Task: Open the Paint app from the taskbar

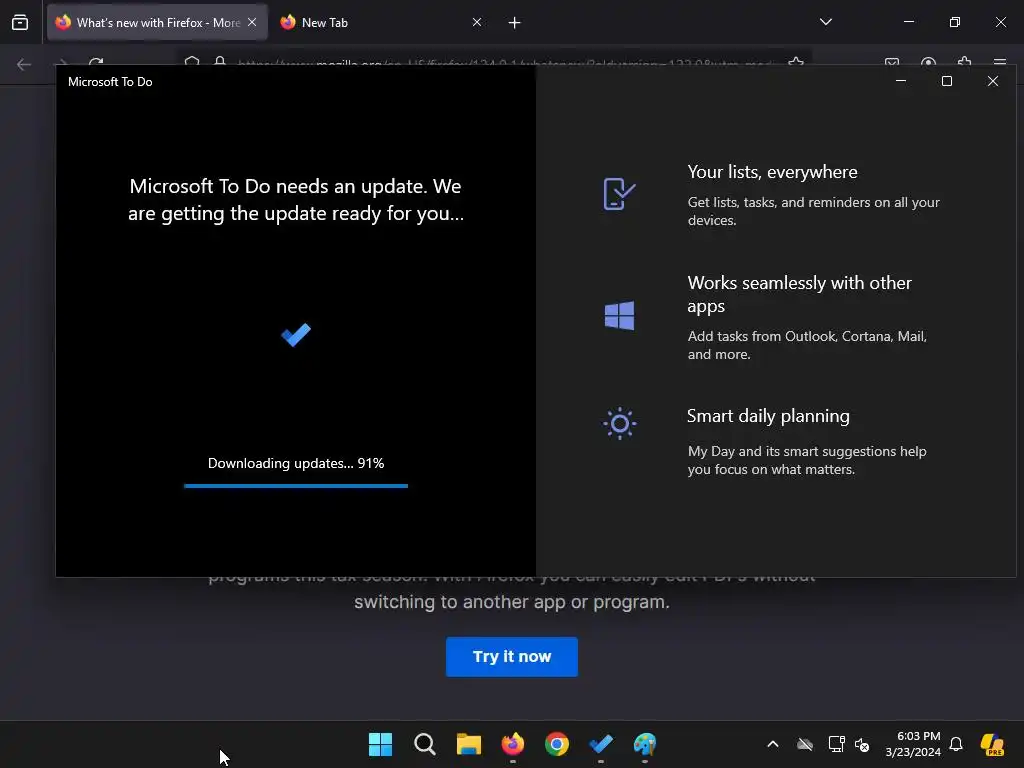Action: [645, 744]
